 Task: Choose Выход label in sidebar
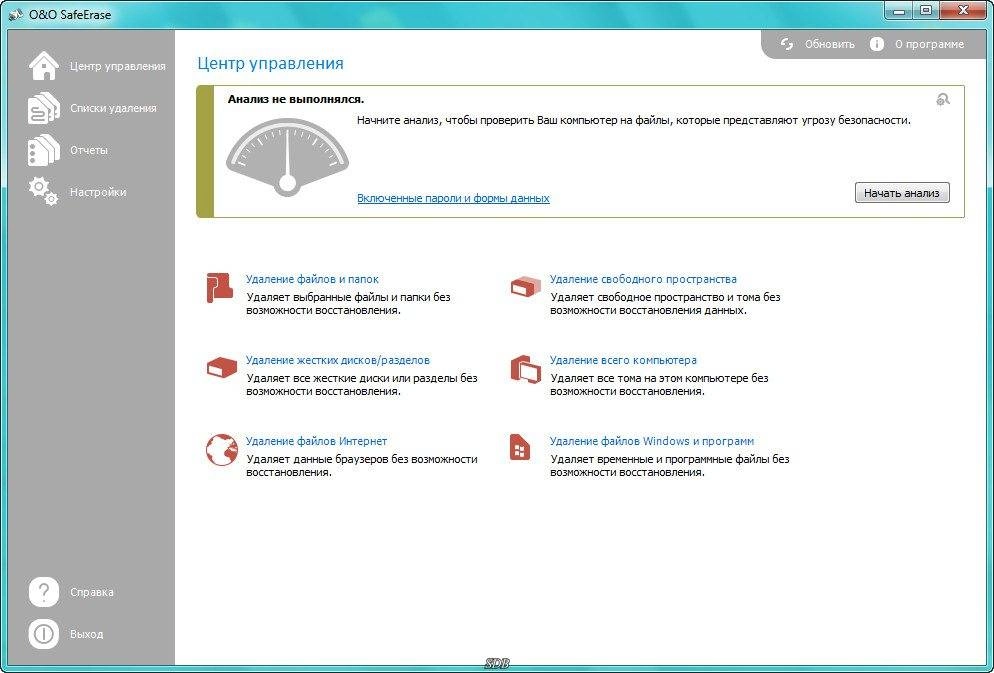tap(86, 634)
